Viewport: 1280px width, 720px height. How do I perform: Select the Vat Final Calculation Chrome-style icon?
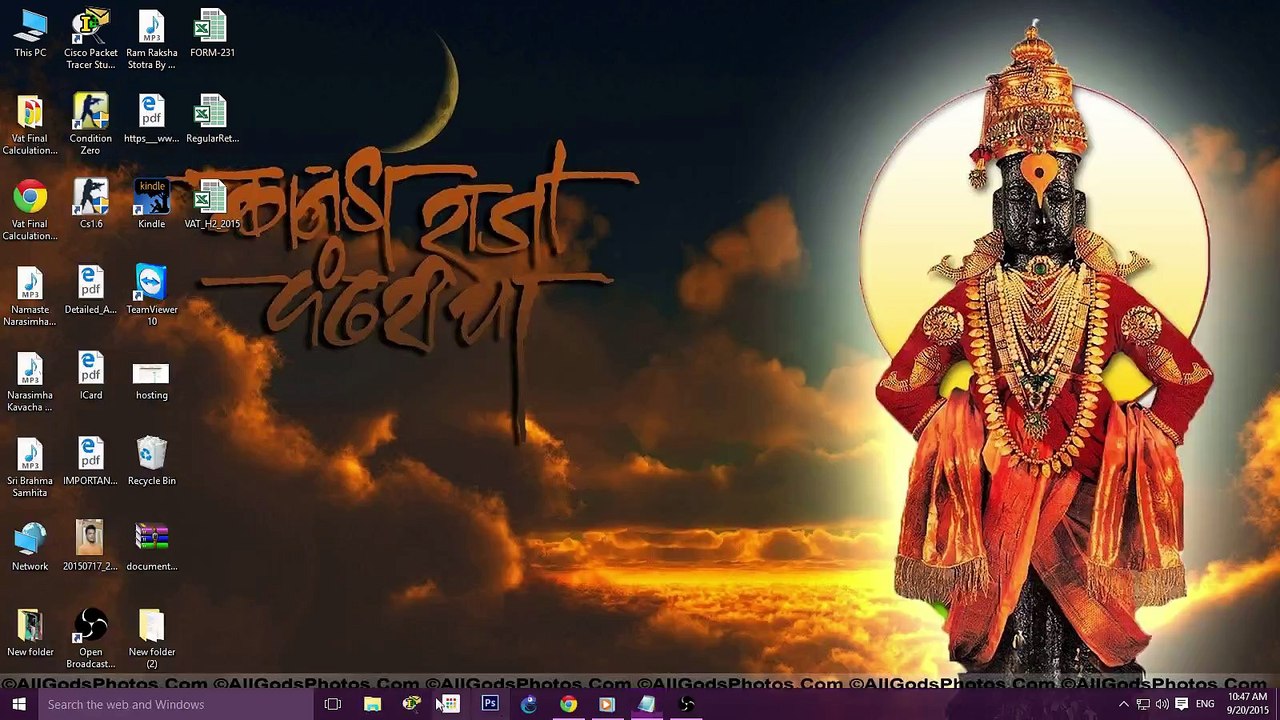click(30, 212)
